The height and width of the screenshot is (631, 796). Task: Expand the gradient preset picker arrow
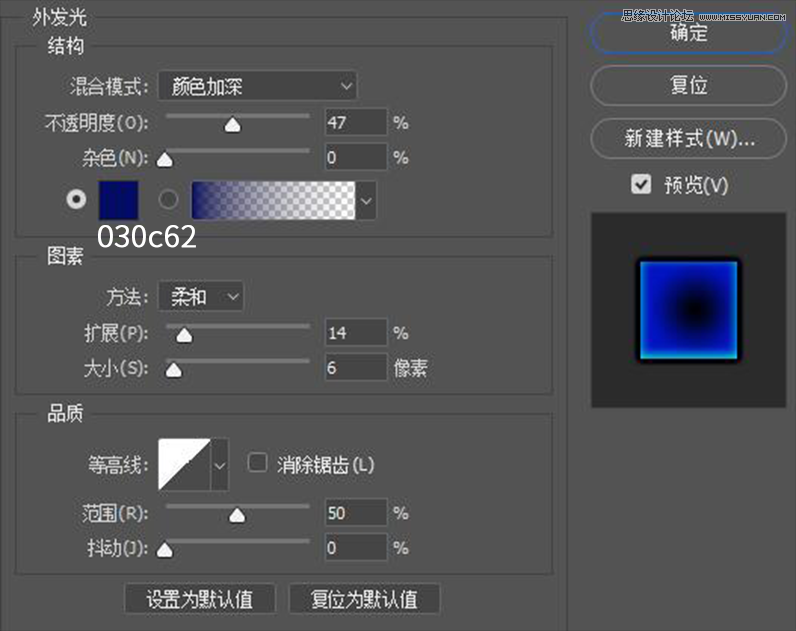(x=366, y=201)
